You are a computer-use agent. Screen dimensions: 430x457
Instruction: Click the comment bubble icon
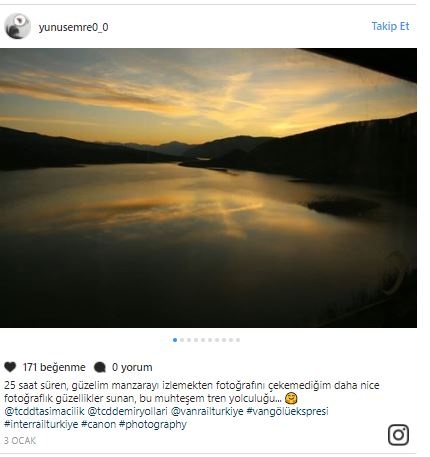tap(100, 367)
